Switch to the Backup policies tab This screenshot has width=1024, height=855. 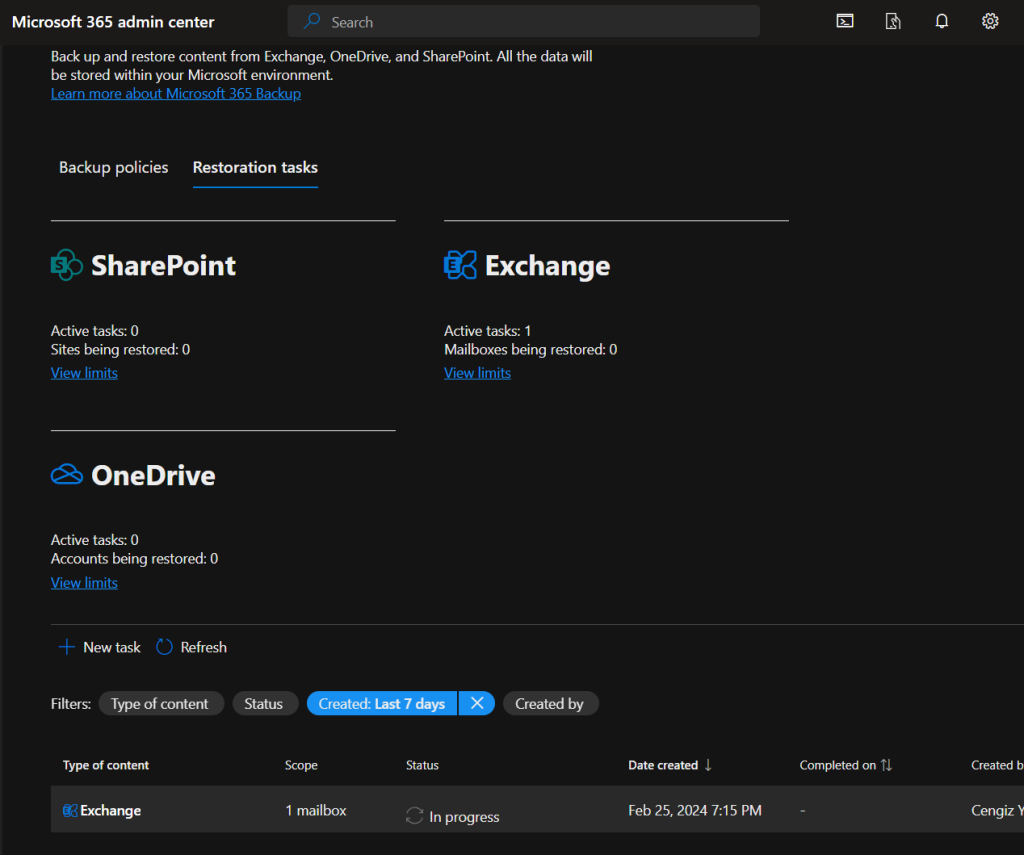pyautogui.click(x=114, y=167)
